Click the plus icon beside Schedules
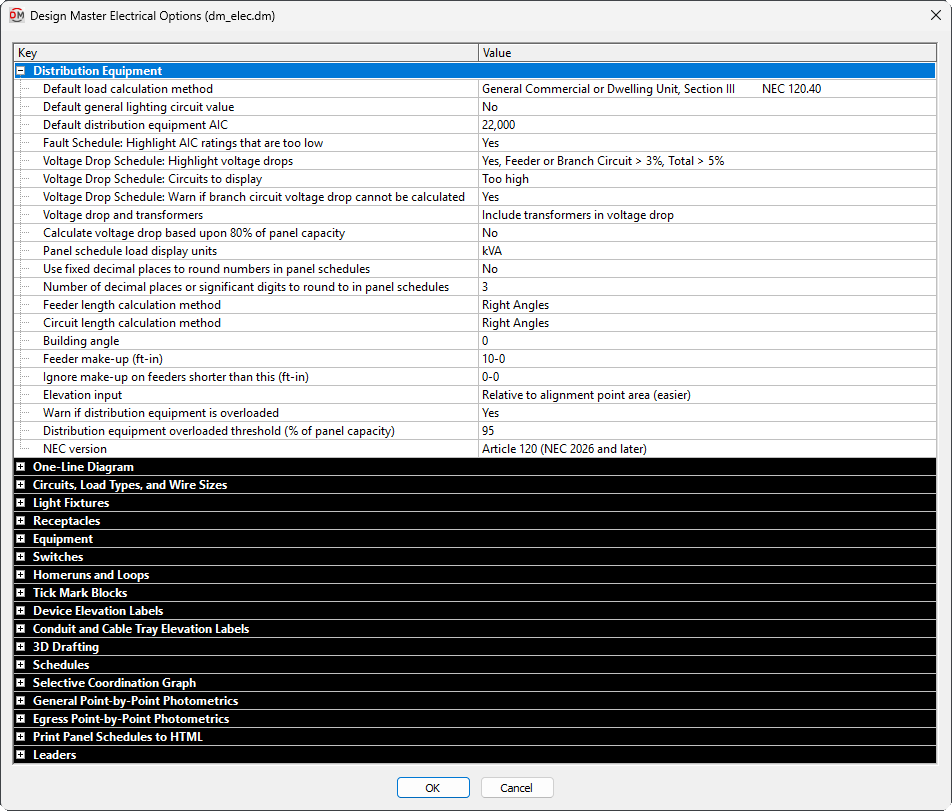Viewport: 952px width, 811px height. click(x=21, y=665)
